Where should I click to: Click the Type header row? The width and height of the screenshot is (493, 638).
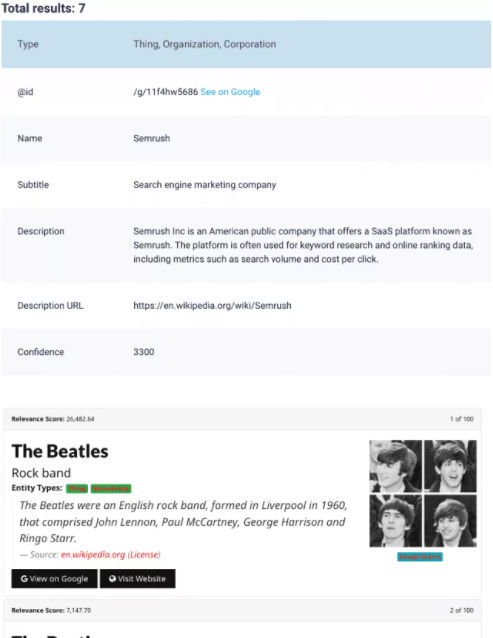click(x=246, y=44)
